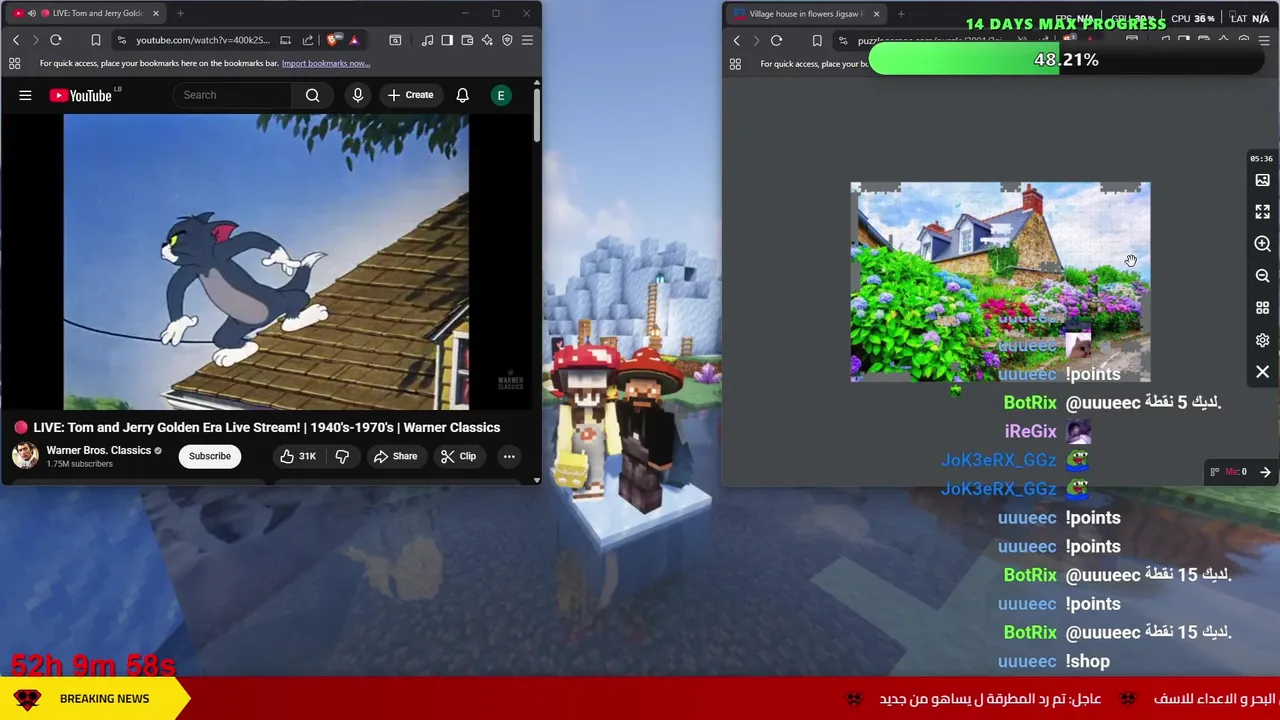Open site settings icon in YouTube address bar
The height and width of the screenshot is (720, 1280).
coord(121,40)
